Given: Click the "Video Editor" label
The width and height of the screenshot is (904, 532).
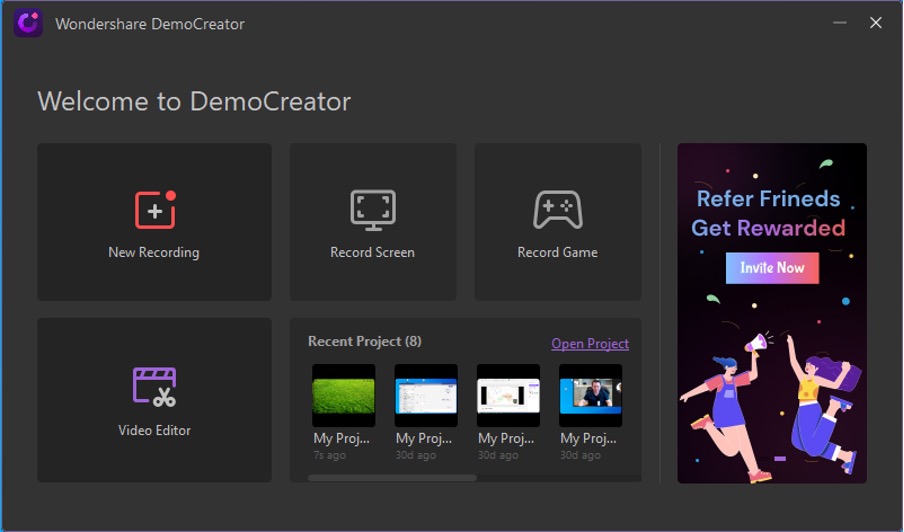Looking at the screenshot, I should coord(155,431).
